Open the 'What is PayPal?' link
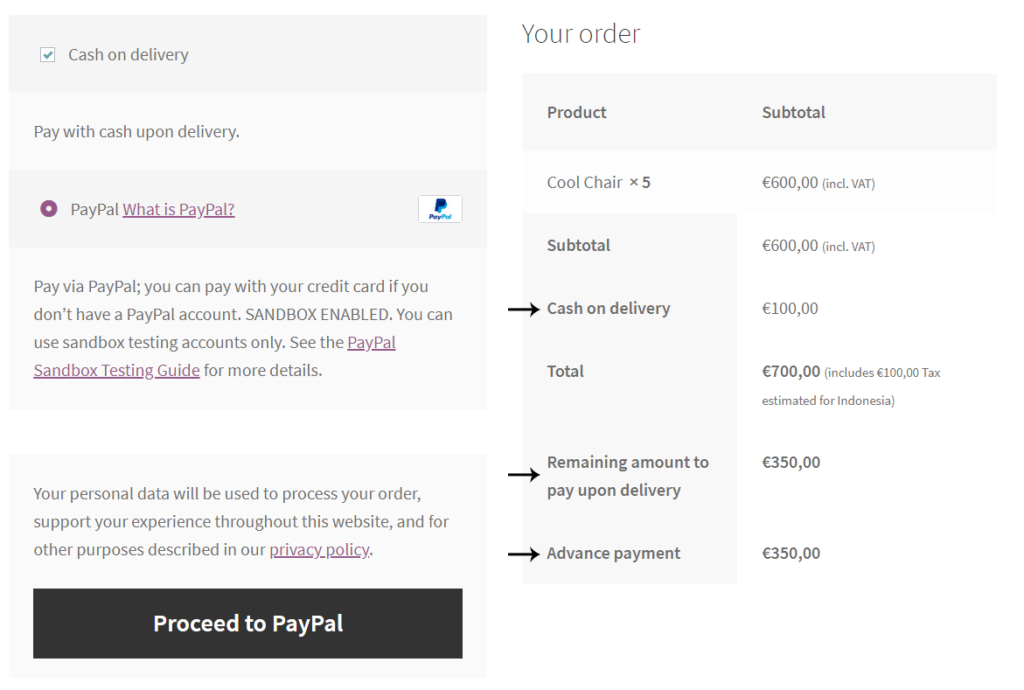Viewport: 1024px width, 690px height. [178, 209]
